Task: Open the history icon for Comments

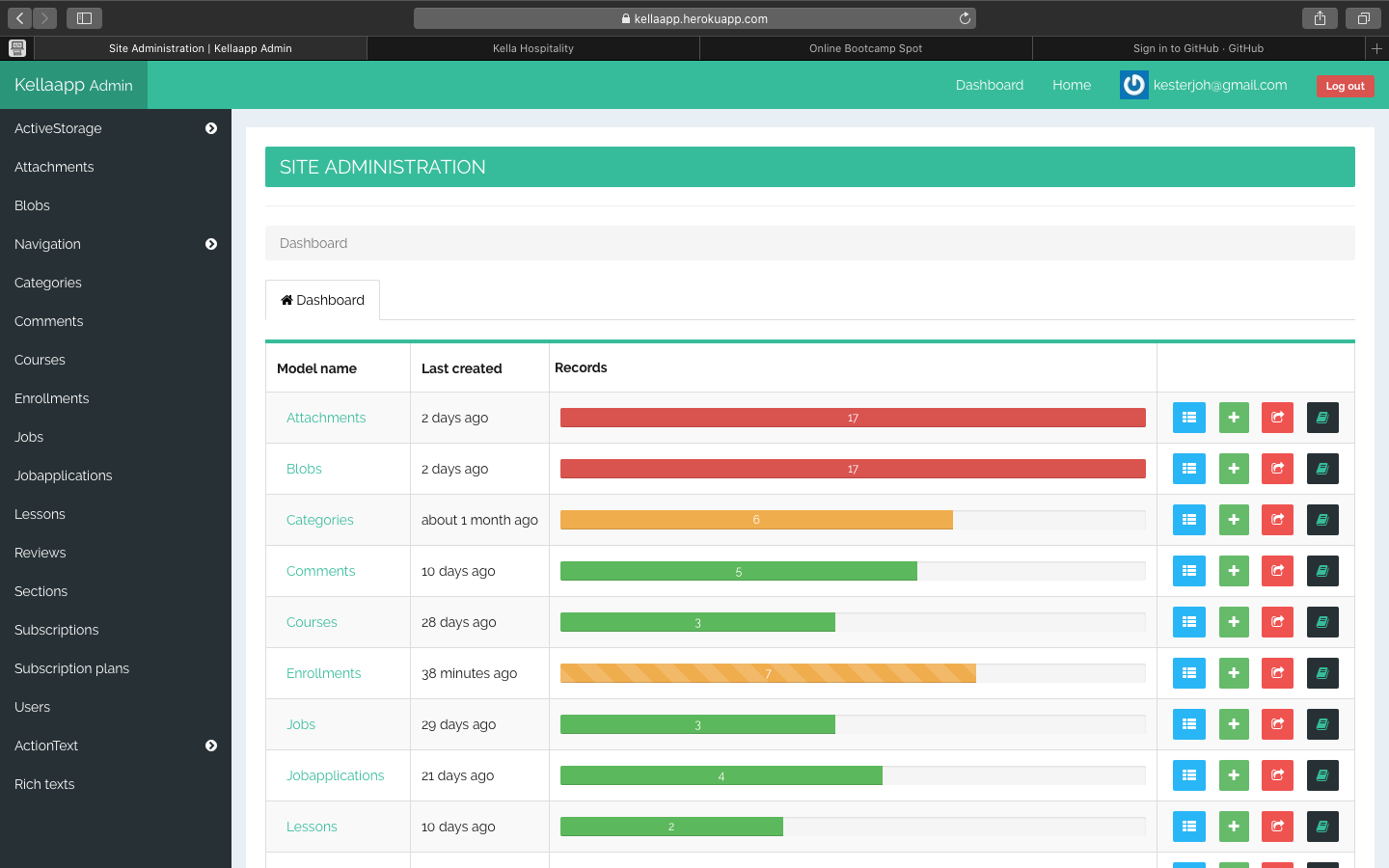Action: [1321, 570]
